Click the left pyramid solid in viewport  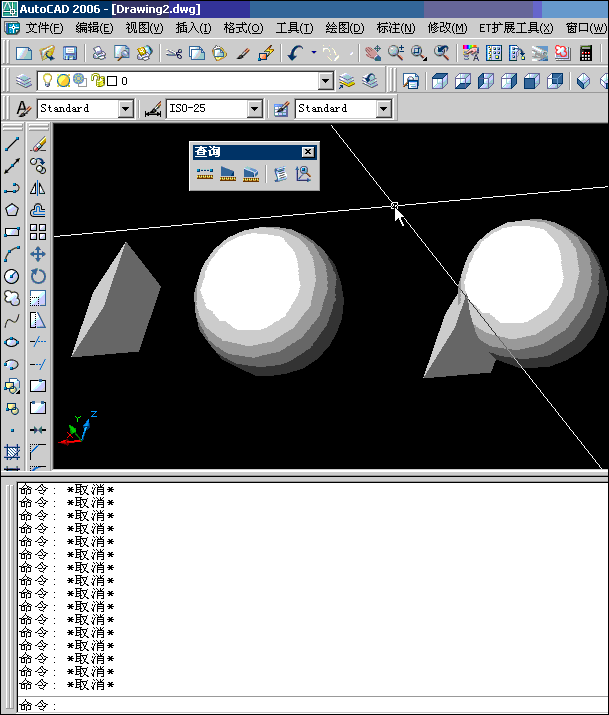116,300
